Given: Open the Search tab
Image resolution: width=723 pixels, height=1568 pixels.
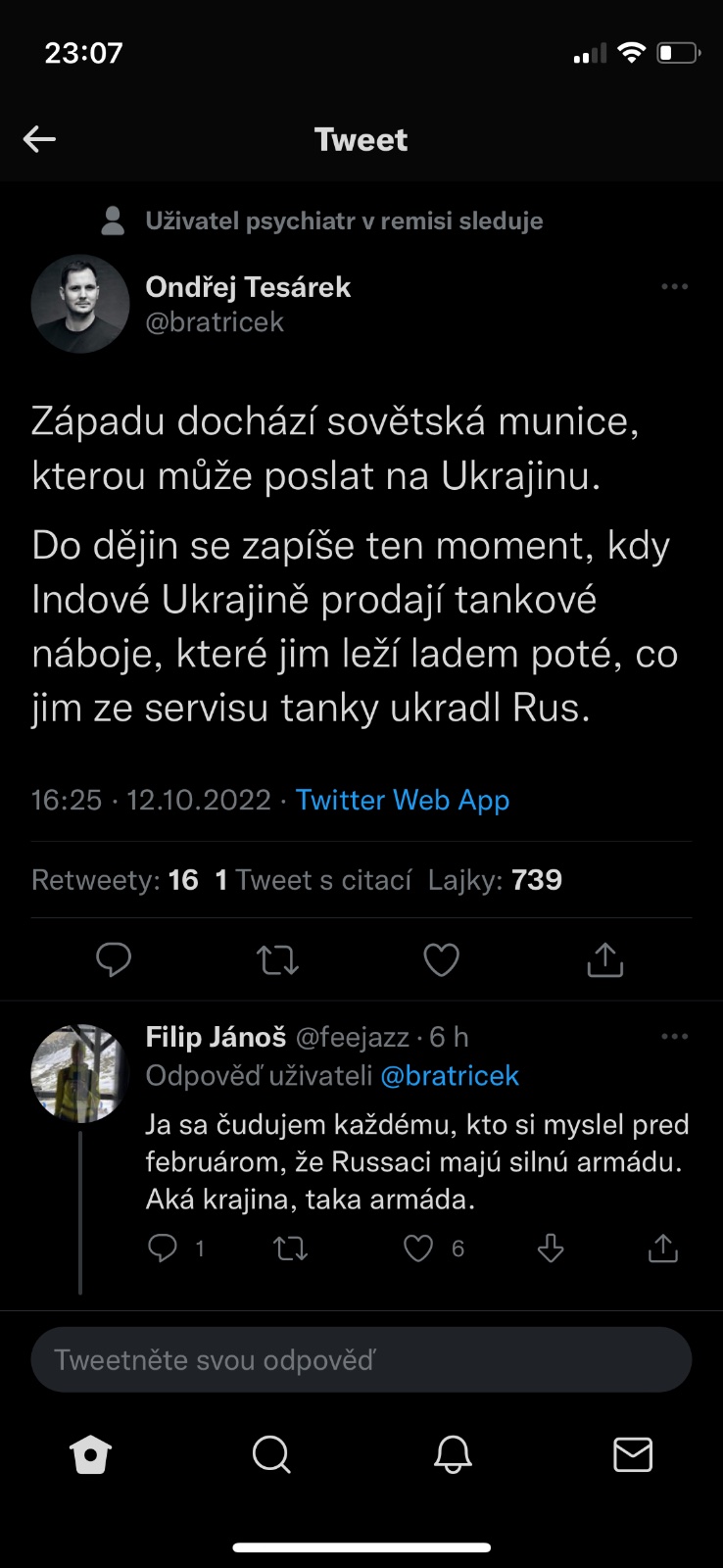Looking at the screenshot, I should (x=271, y=1455).
